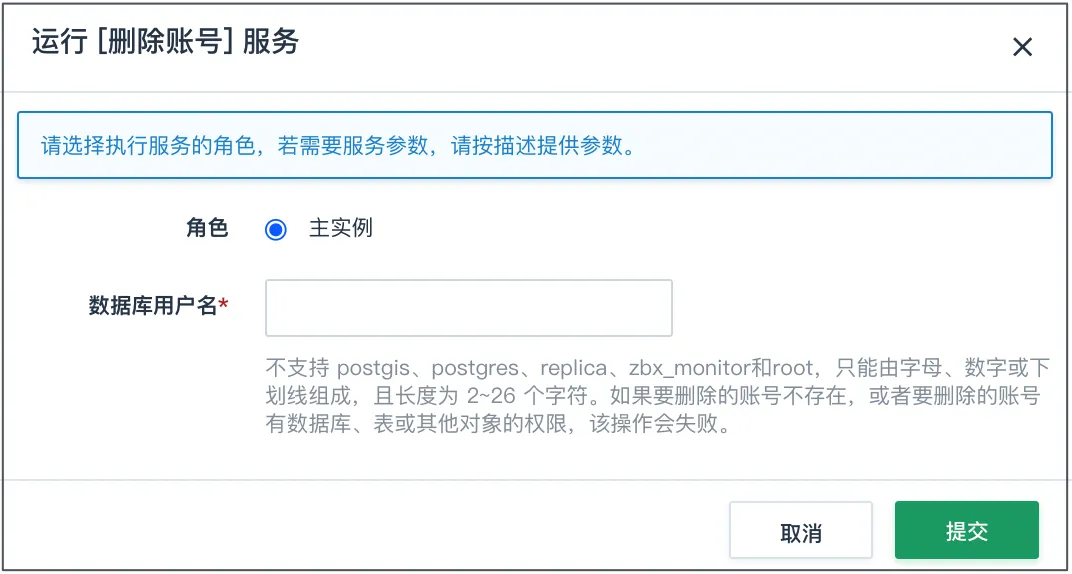Click the 角色 field label

(x=206, y=229)
